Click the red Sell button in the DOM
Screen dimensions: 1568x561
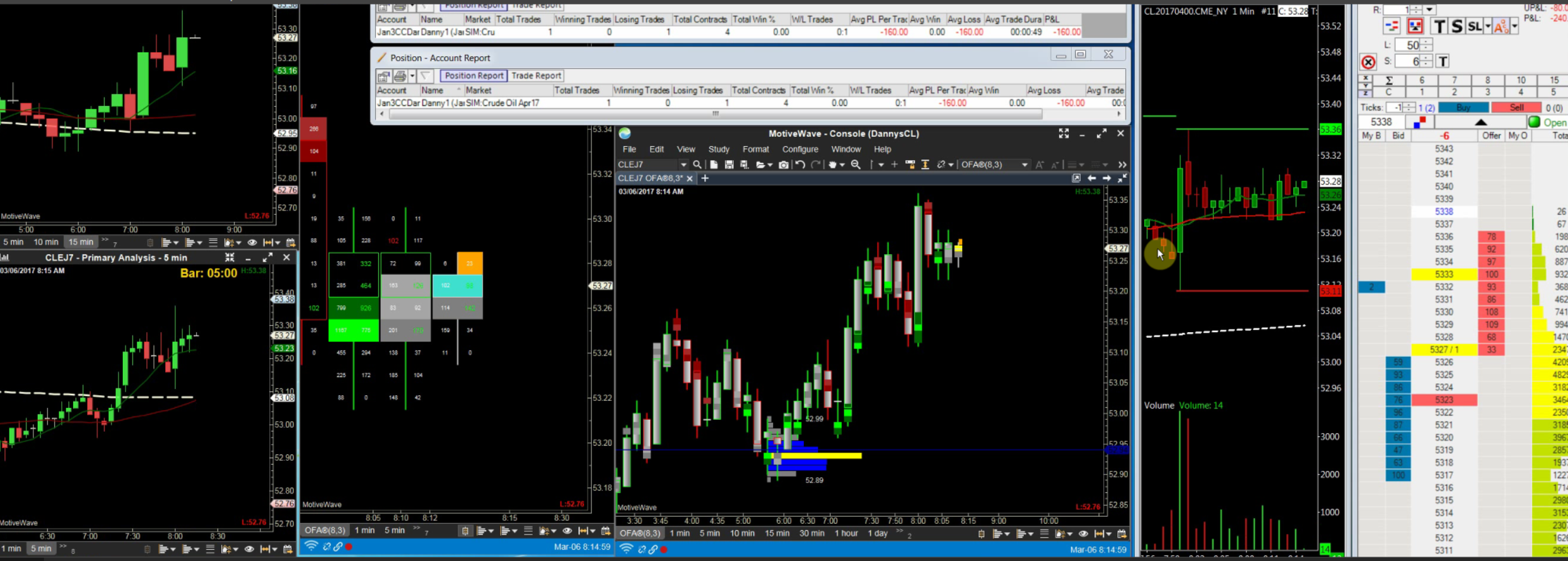pos(1516,108)
